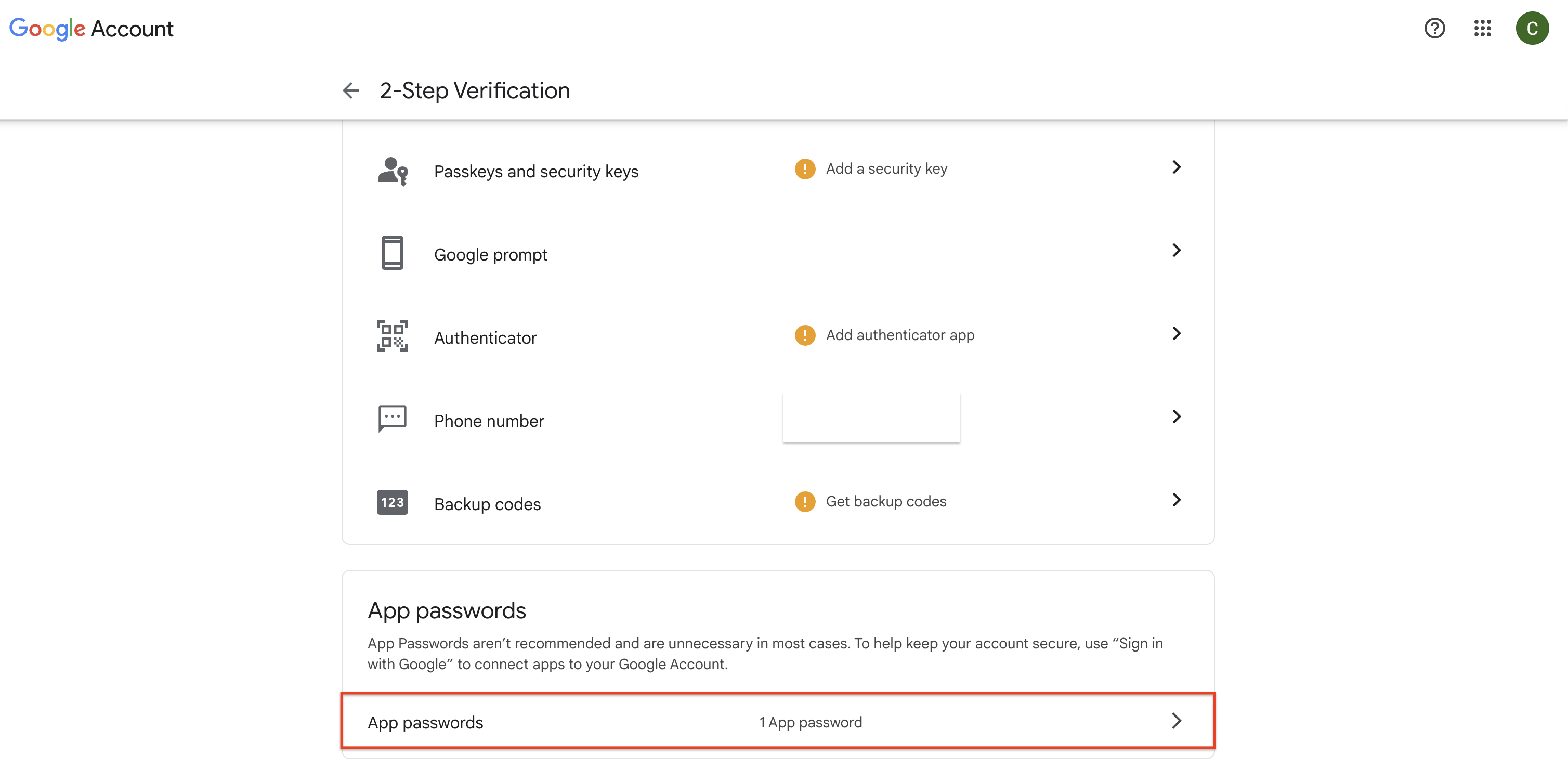Expand the Google prompt row chevron
The height and width of the screenshot is (781, 1568).
(1177, 250)
